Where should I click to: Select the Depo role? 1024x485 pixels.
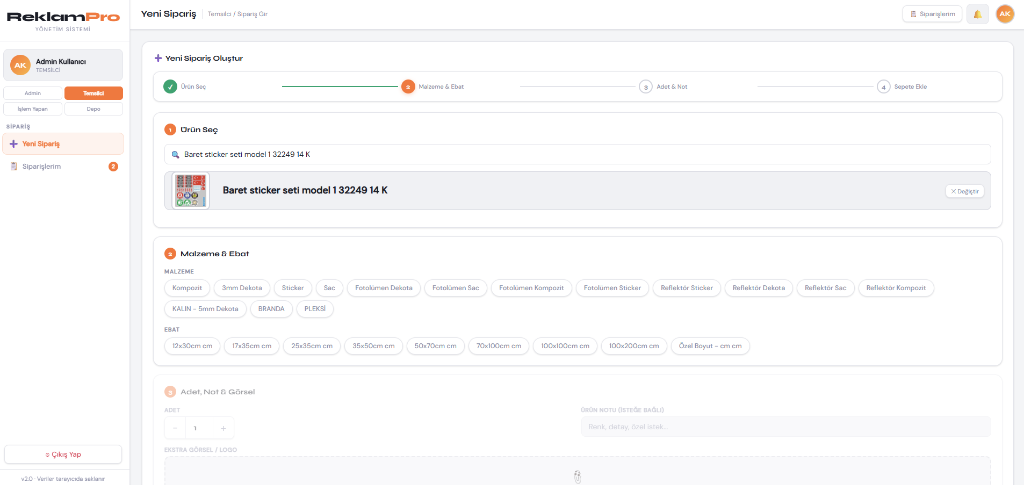click(x=93, y=109)
